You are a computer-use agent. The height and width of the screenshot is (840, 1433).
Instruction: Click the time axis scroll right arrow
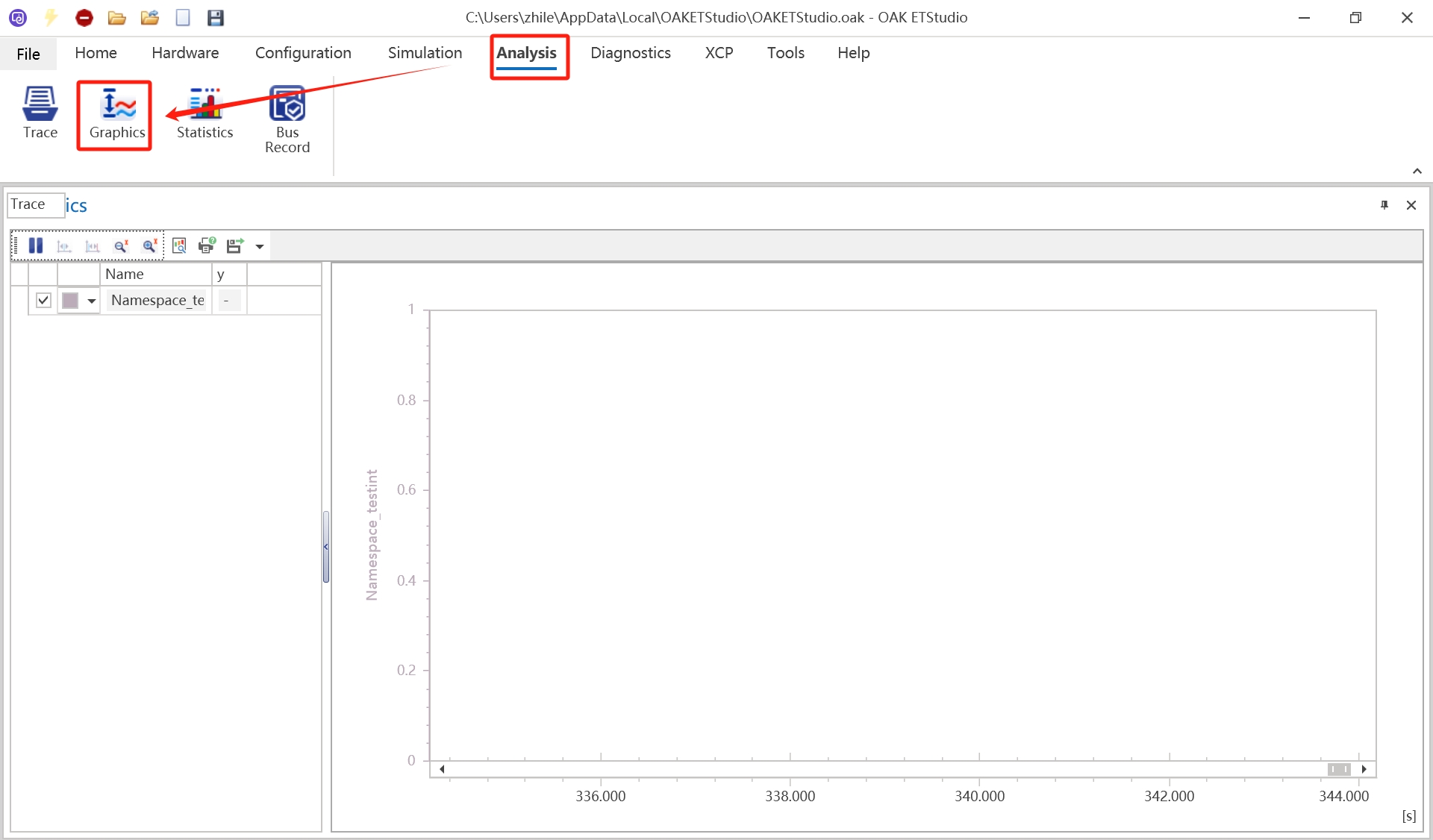coord(1364,769)
